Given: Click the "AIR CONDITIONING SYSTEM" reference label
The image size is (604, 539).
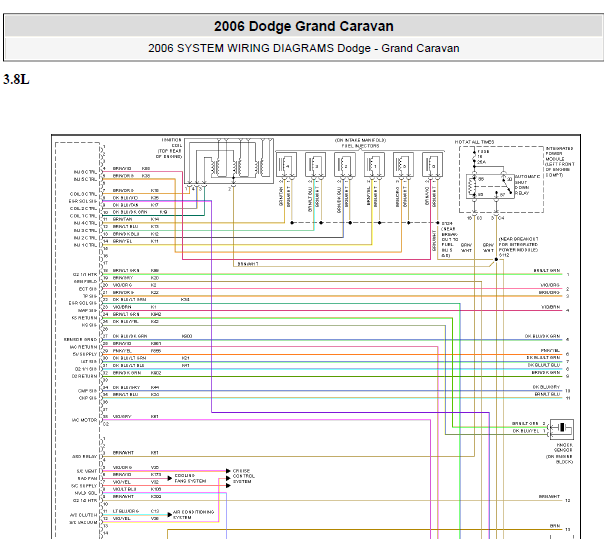Looking at the screenshot, I should 193,515.
